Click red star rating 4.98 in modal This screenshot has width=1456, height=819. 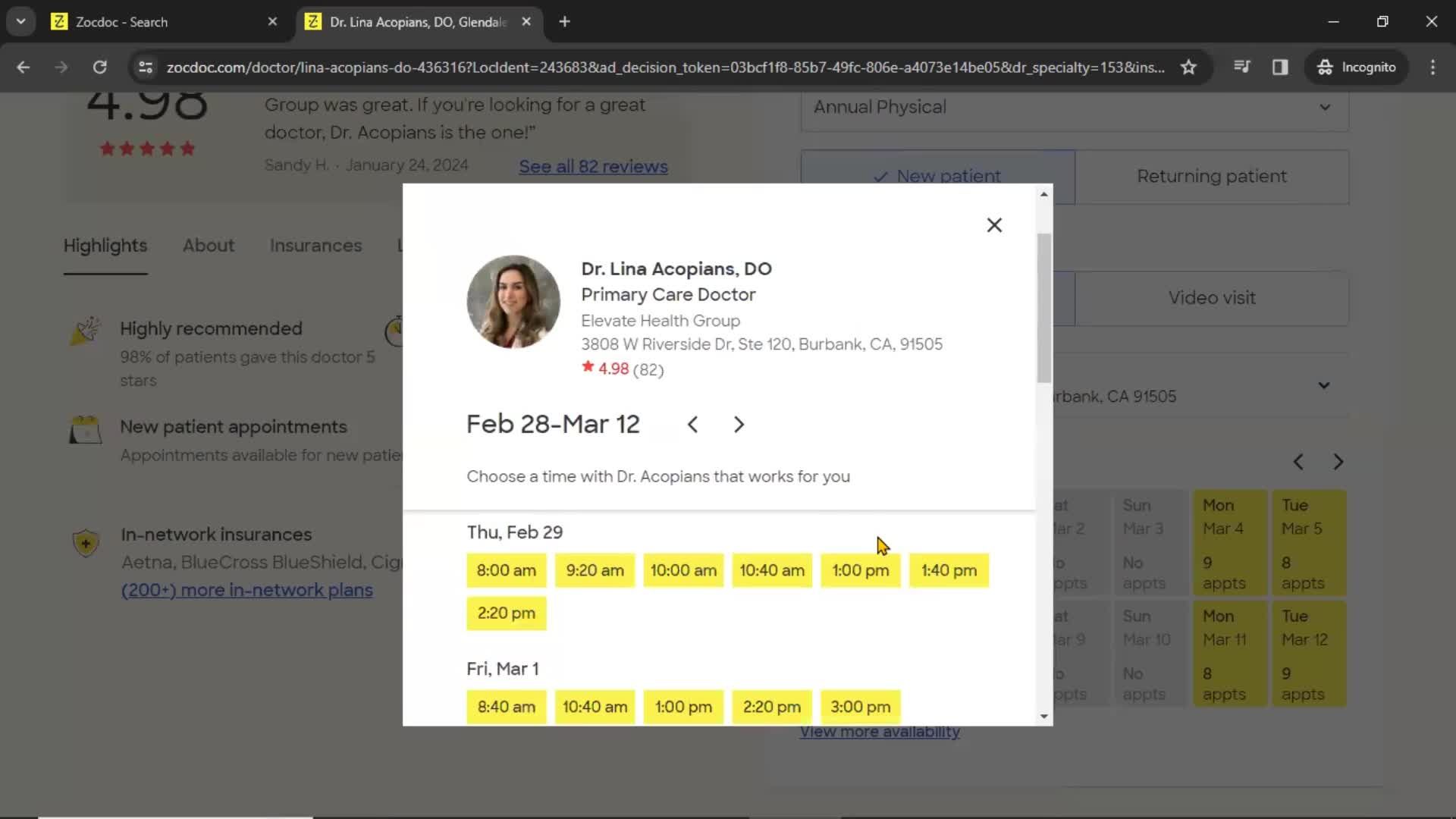coord(605,369)
